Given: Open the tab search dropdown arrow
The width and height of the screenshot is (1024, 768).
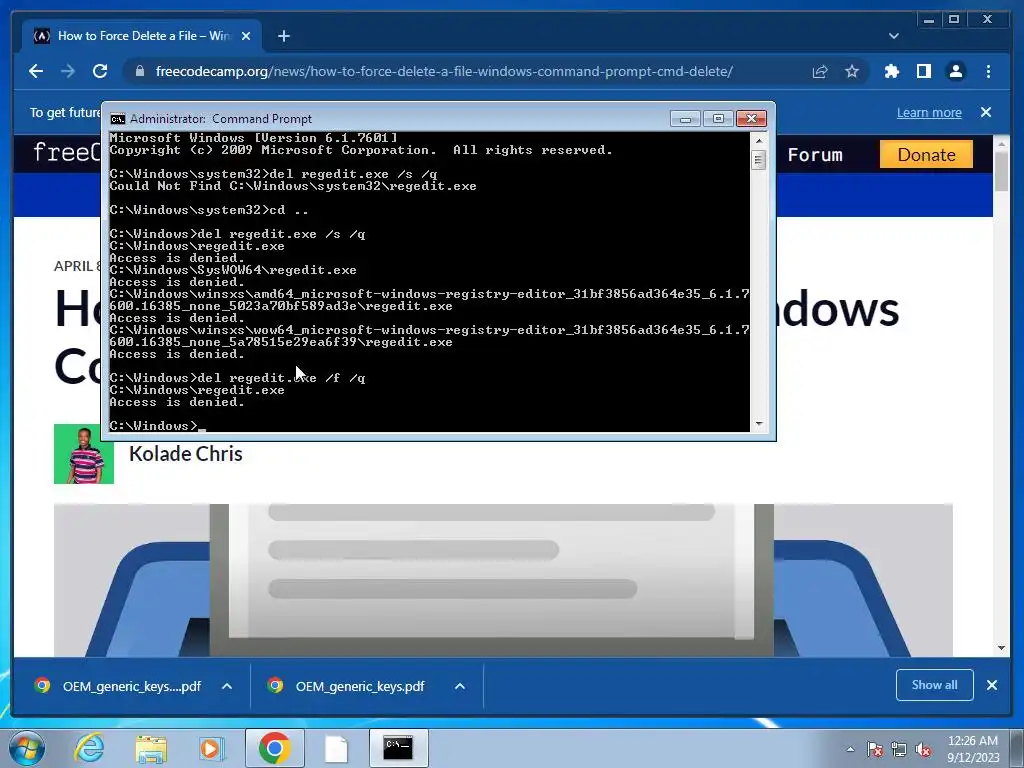Looking at the screenshot, I should pos(893,36).
